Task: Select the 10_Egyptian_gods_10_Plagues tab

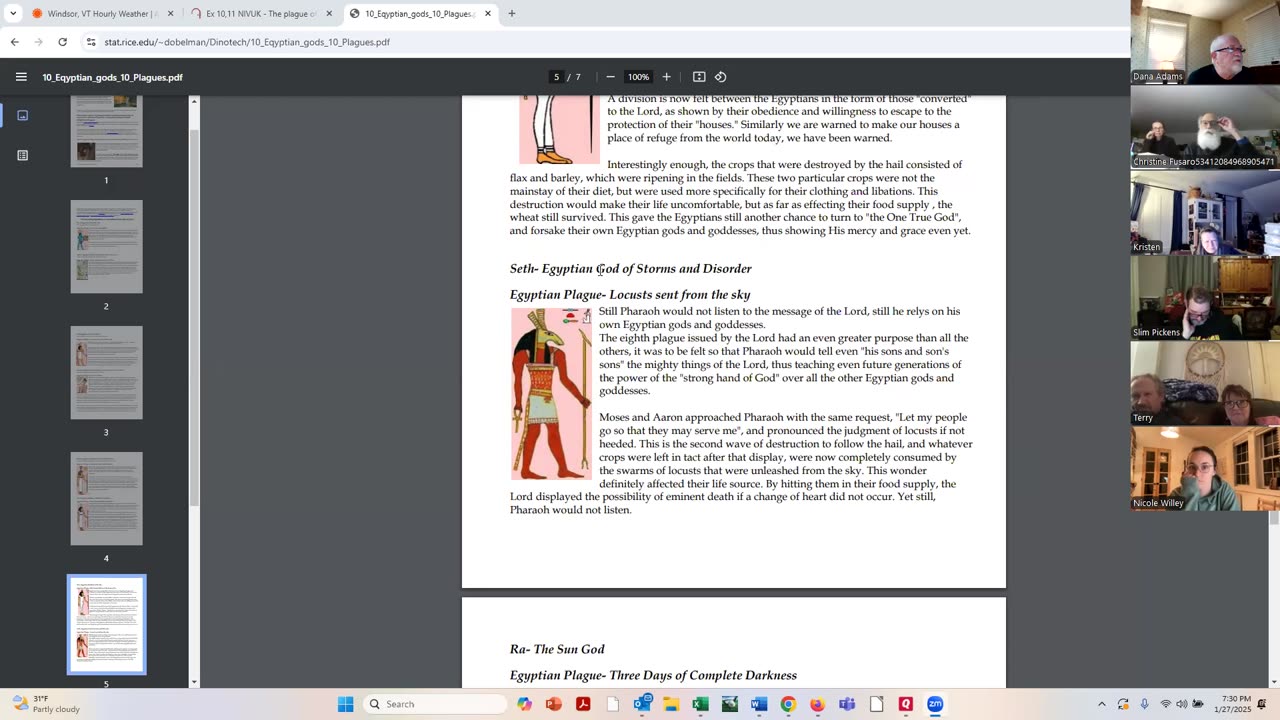Action: pyautogui.click(x=421, y=14)
